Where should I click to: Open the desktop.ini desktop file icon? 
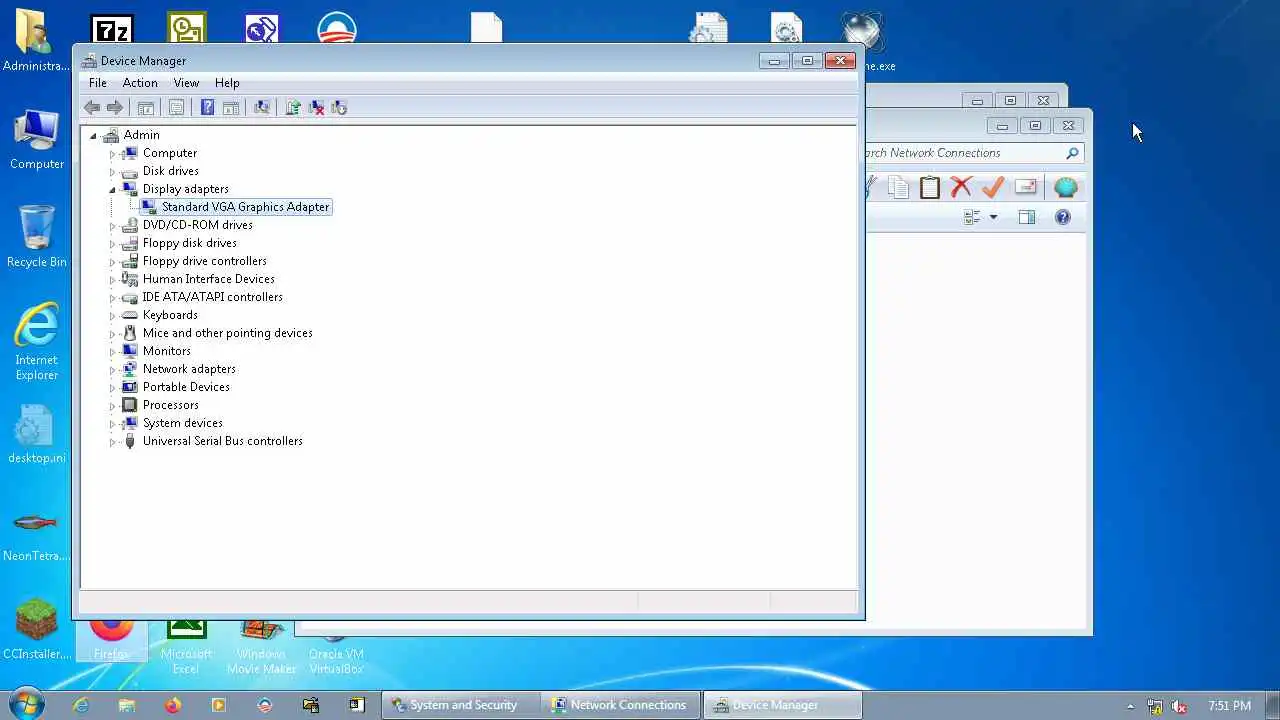(x=37, y=435)
